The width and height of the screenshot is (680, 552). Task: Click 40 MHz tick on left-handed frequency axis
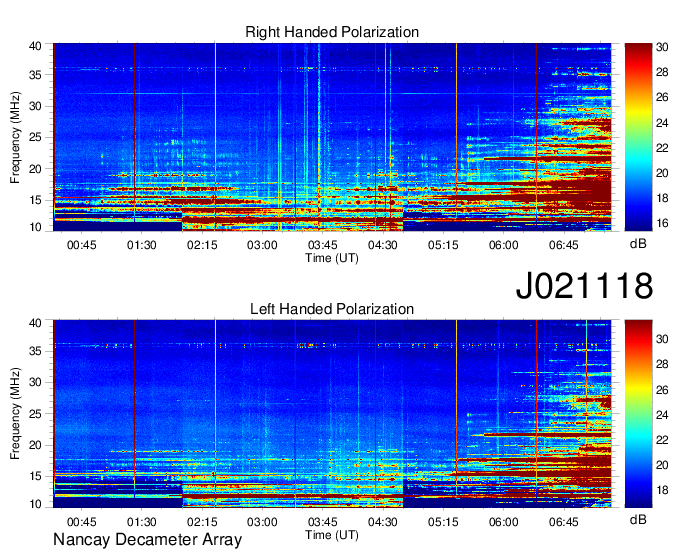tap(35, 323)
